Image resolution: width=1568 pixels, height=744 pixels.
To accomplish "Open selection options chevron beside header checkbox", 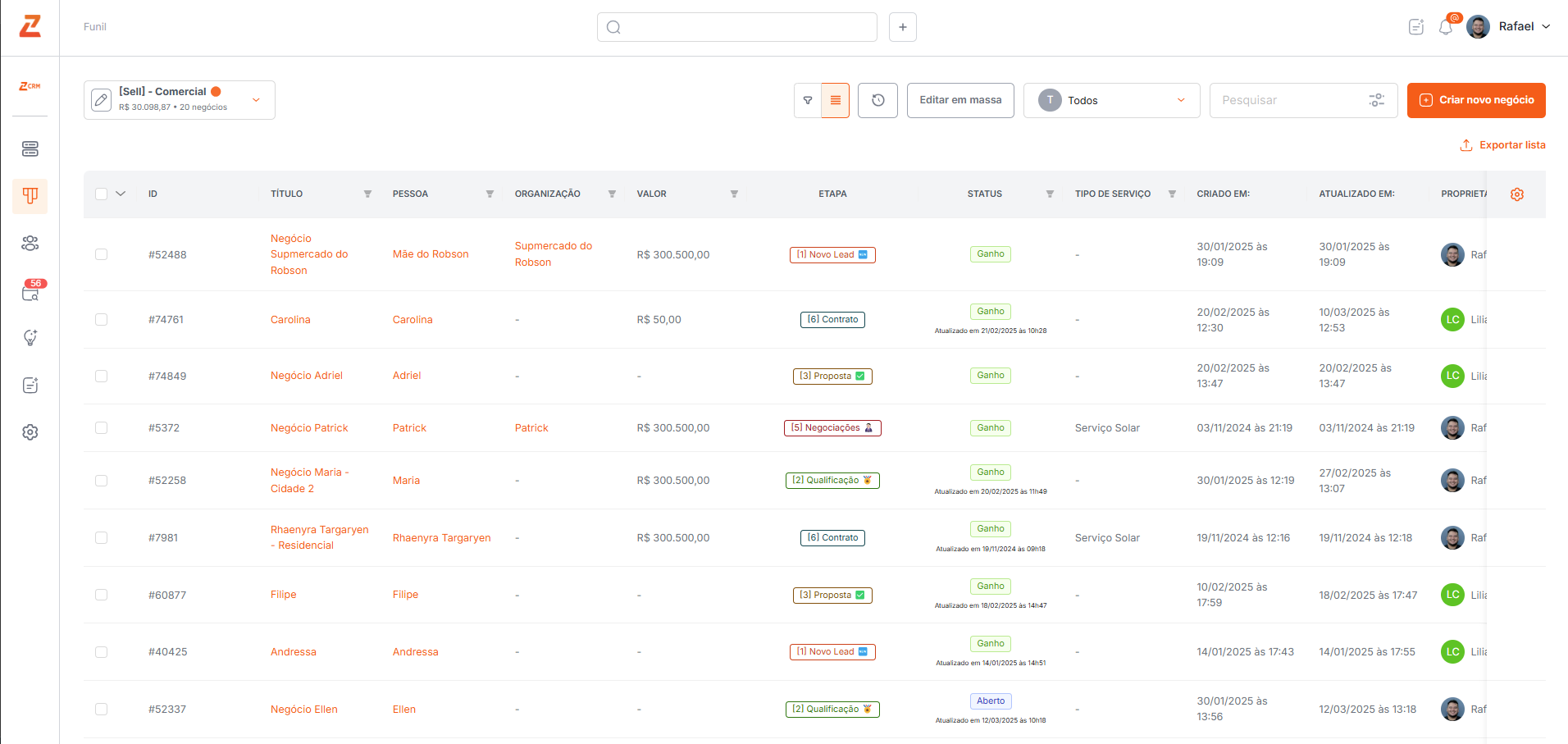I will (x=121, y=194).
